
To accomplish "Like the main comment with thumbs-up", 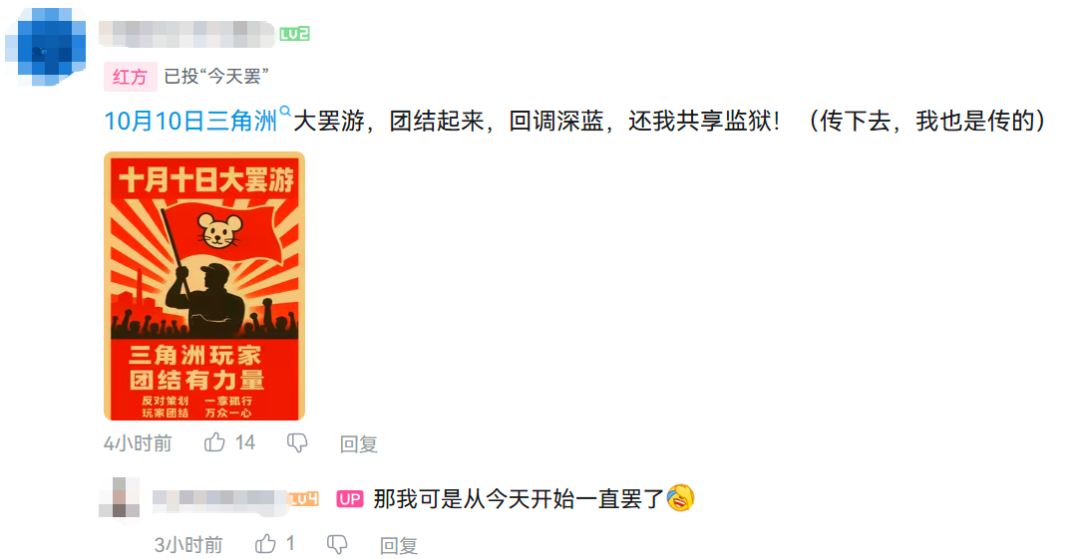I will pos(215,443).
